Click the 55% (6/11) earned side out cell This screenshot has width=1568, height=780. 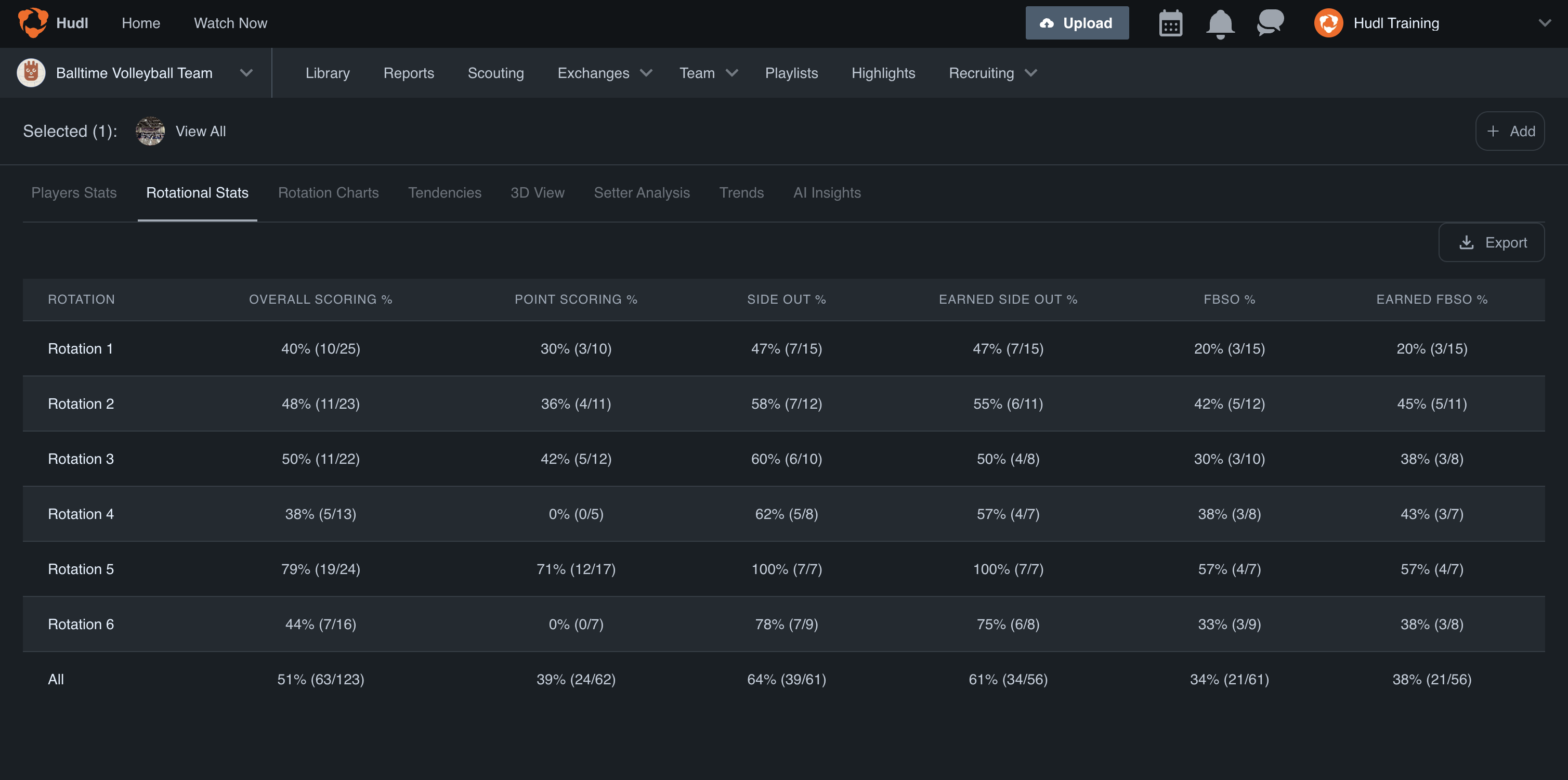[1008, 404]
